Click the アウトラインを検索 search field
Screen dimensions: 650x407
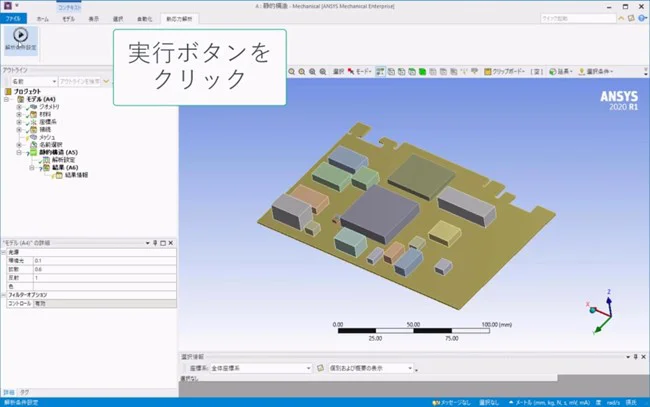point(80,82)
